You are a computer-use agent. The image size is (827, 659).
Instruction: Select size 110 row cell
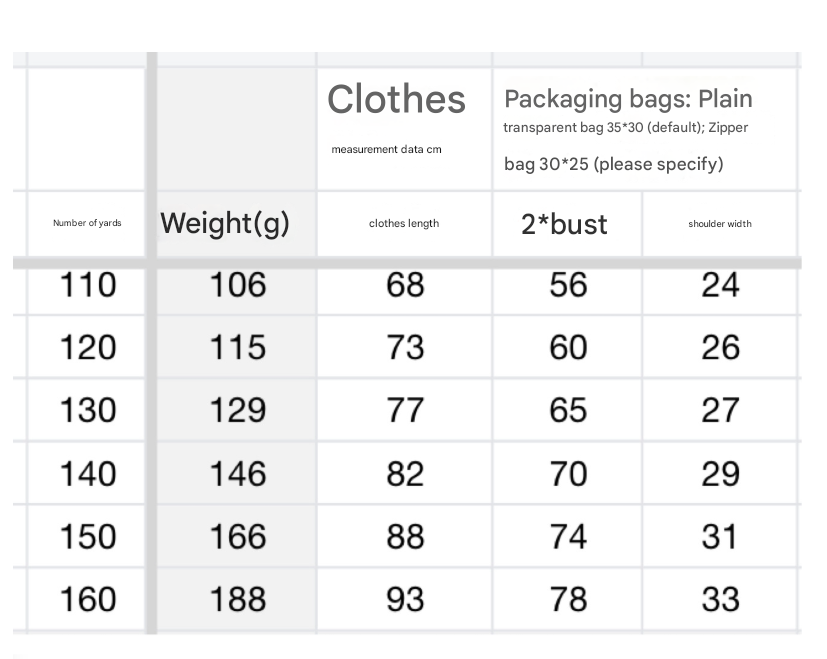tap(88, 285)
